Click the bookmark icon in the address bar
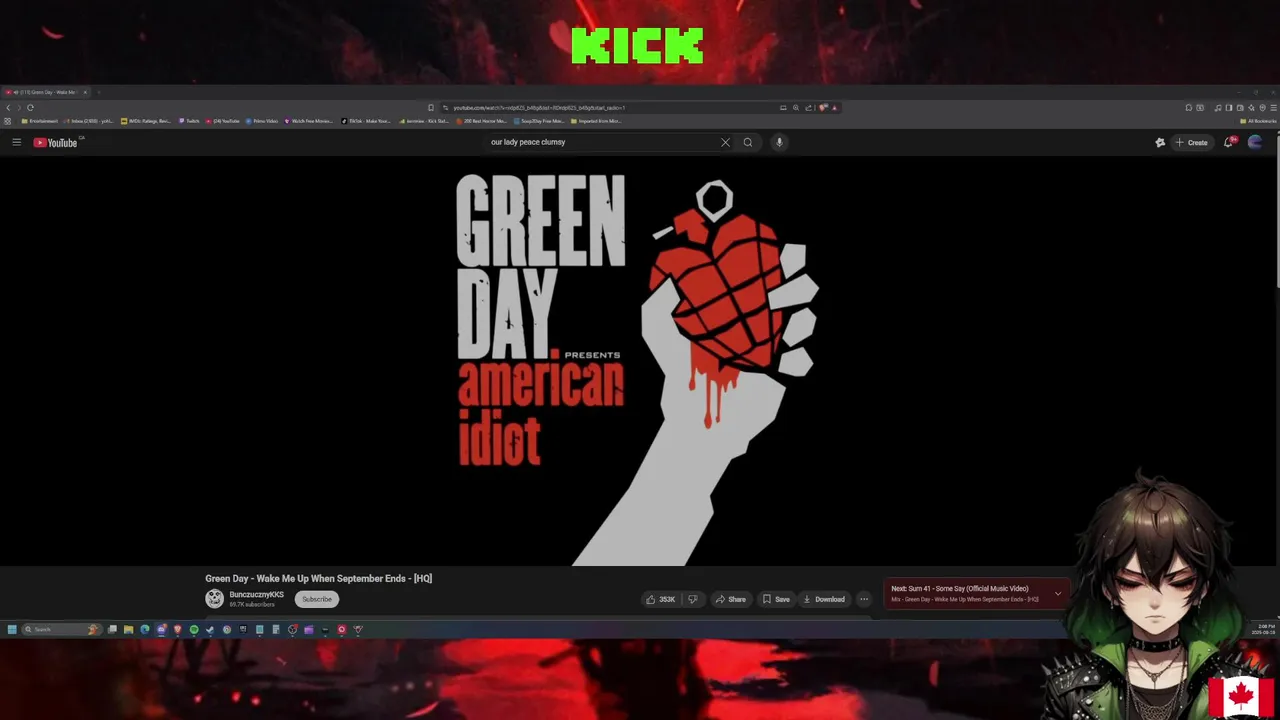Viewport: 1280px width, 720px height. click(x=431, y=107)
